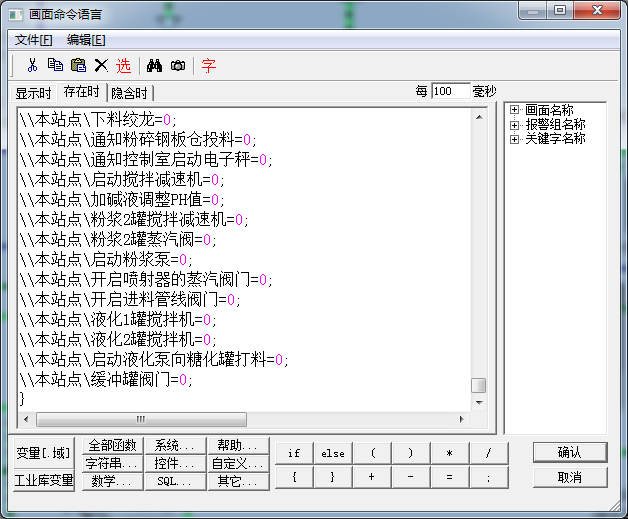Open the 其它... functions
This screenshot has height=519, width=628.
click(238, 481)
